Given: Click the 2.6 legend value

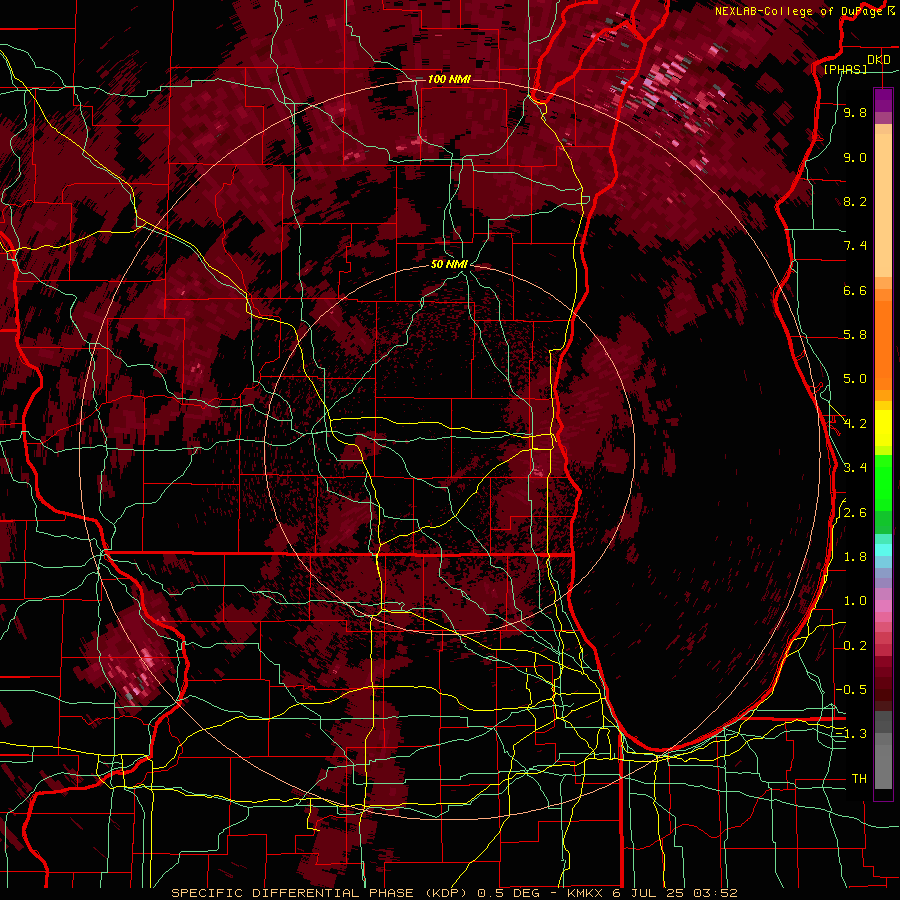Looking at the screenshot, I should 855,513.
